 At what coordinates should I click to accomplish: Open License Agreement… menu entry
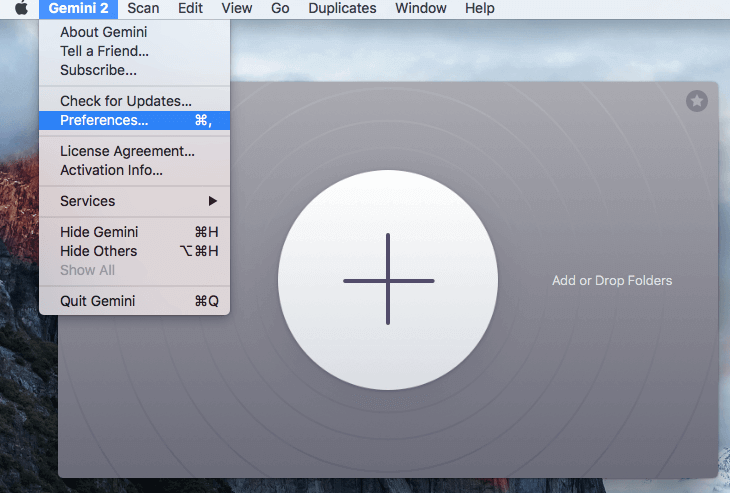pyautogui.click(x=127, y=151)
